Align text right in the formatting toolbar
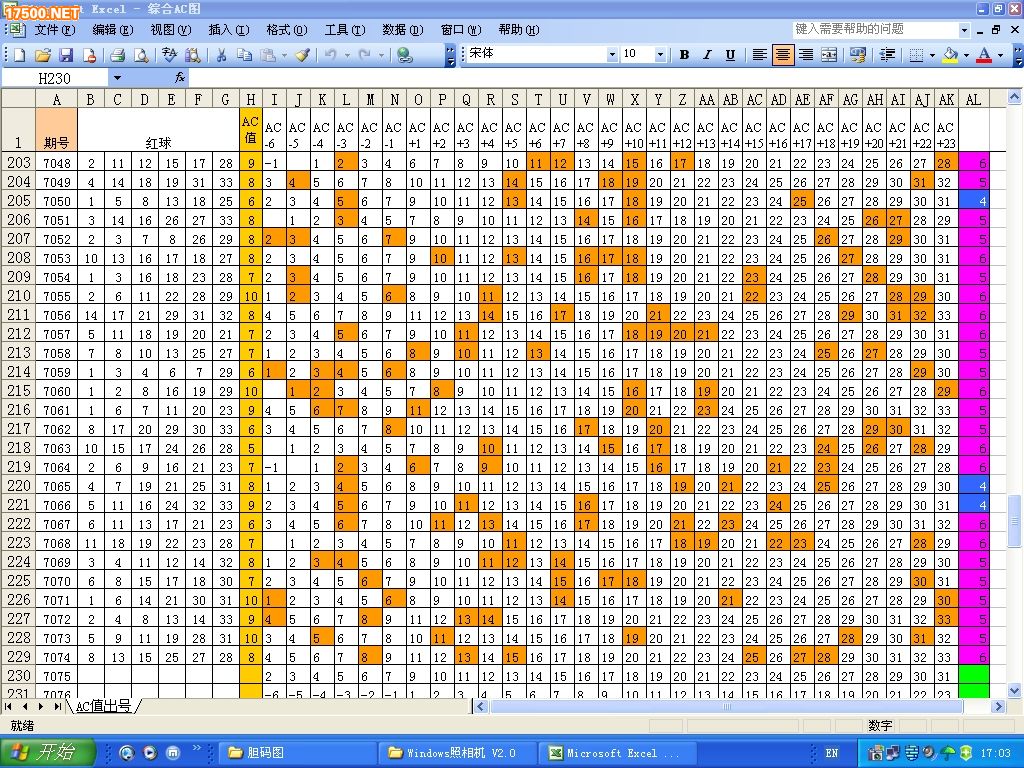The width and height of the screenshot is (1024, 768). pyautogui.click(x=806, y=55)
